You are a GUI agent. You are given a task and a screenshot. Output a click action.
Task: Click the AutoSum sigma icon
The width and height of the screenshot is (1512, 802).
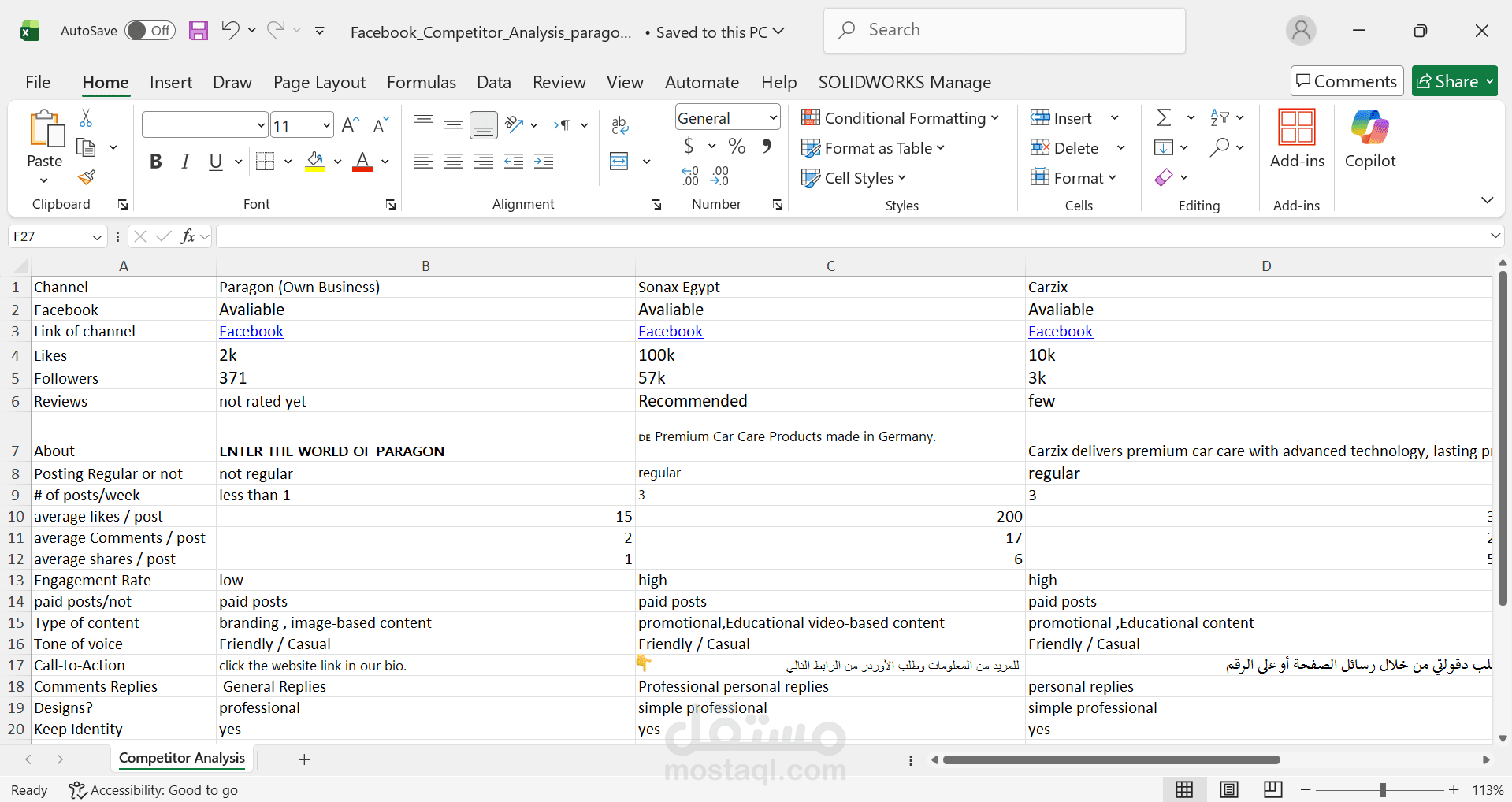(1164, 117)
